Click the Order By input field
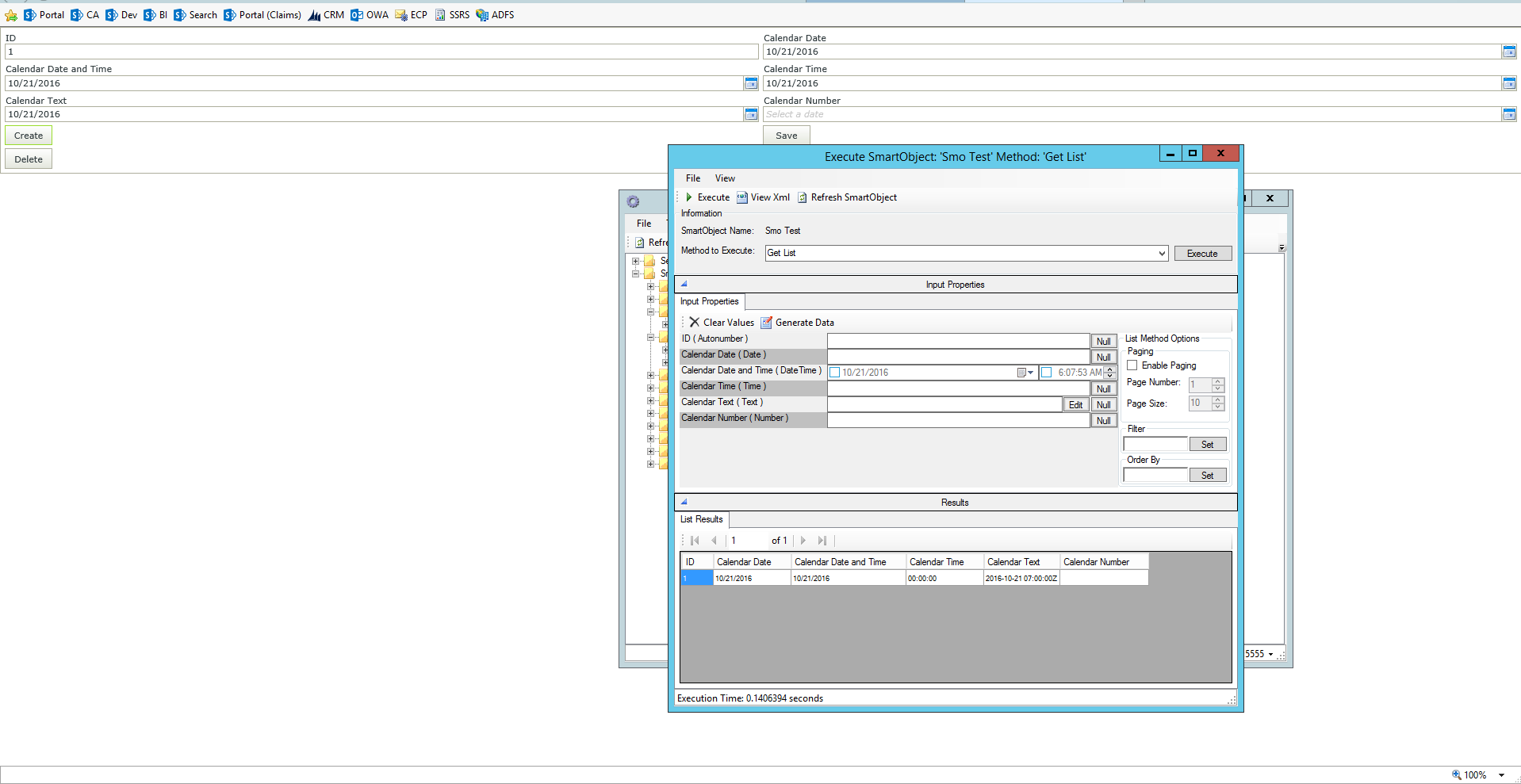This screenshot has height=784, width=1521. [x=1155, y=476]
